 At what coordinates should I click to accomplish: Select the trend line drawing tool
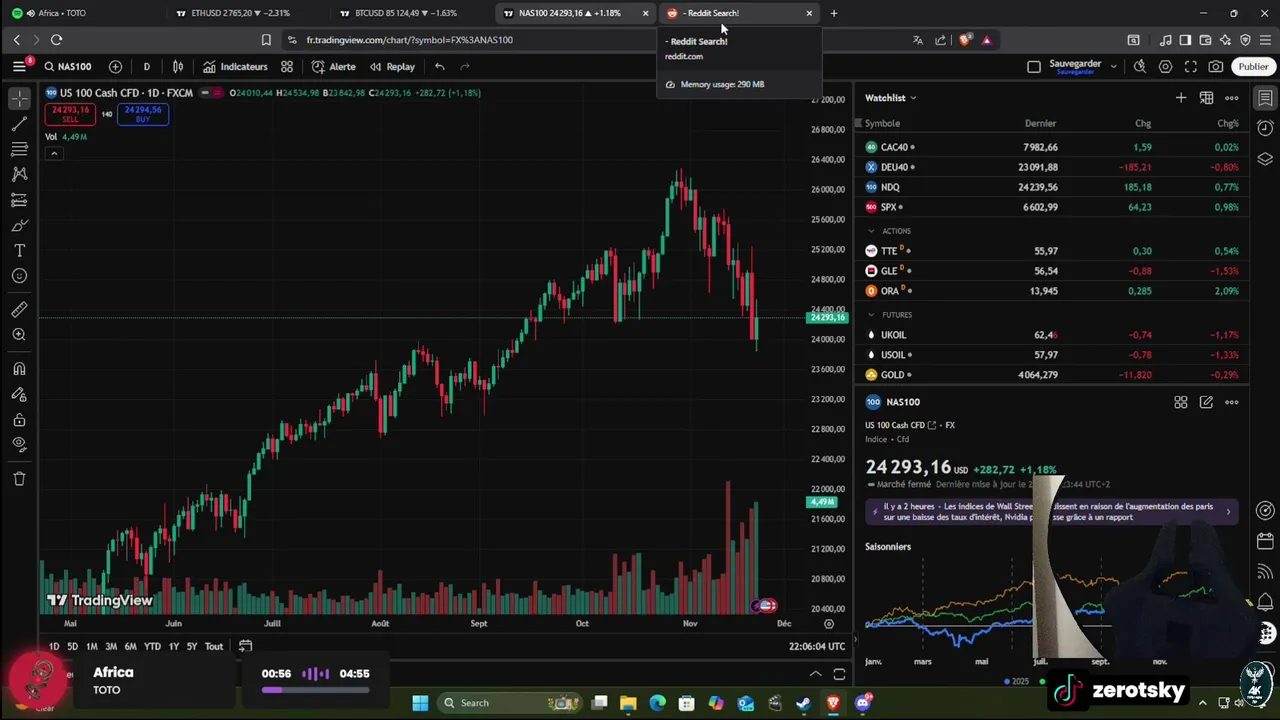[19, 124]
